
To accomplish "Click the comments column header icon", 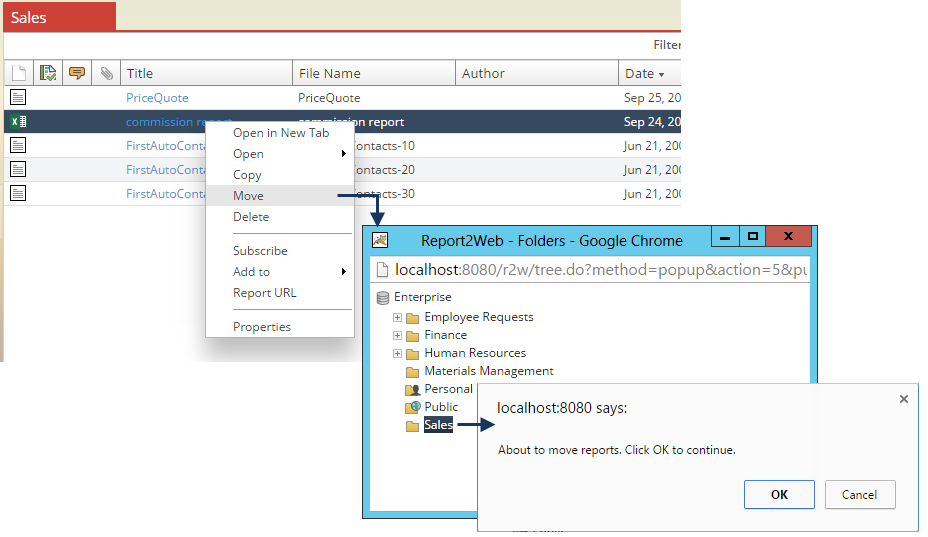I will coord(77,73).
